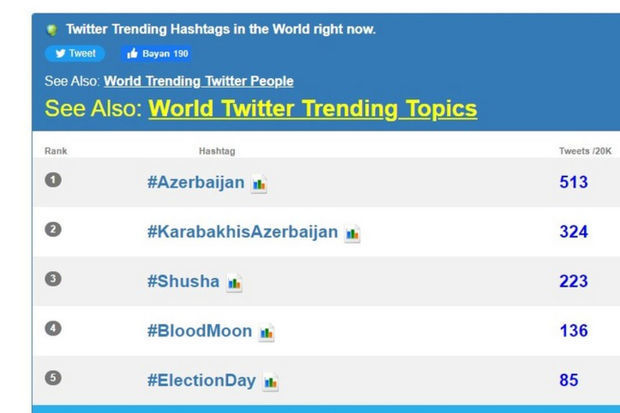Image resolution: width=620 pixels, height=413 pixels.
Task: Open World Twitter Trending Topics link
Action: tap(312, 108)
